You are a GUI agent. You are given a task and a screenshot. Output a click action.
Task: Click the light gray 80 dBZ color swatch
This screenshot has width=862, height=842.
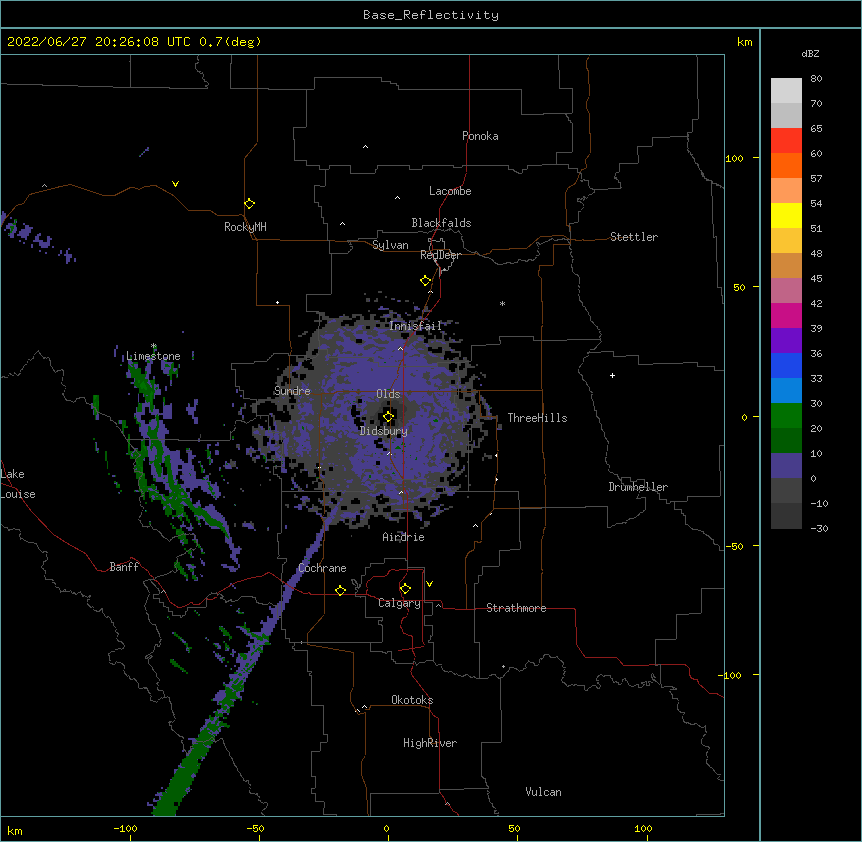(786, 90)
